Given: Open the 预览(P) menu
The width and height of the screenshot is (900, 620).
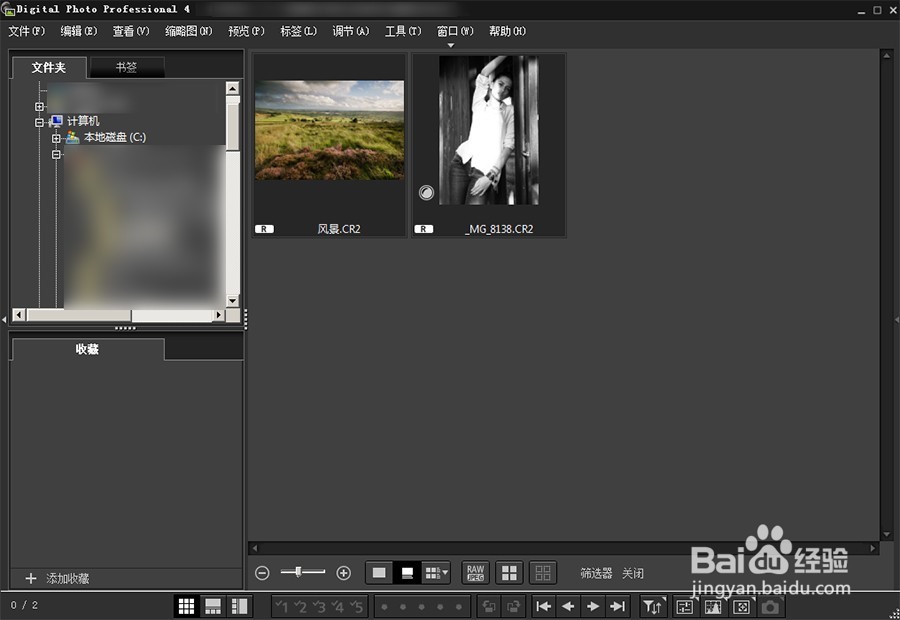Looking at the screenshot, I should click(246, 31).
